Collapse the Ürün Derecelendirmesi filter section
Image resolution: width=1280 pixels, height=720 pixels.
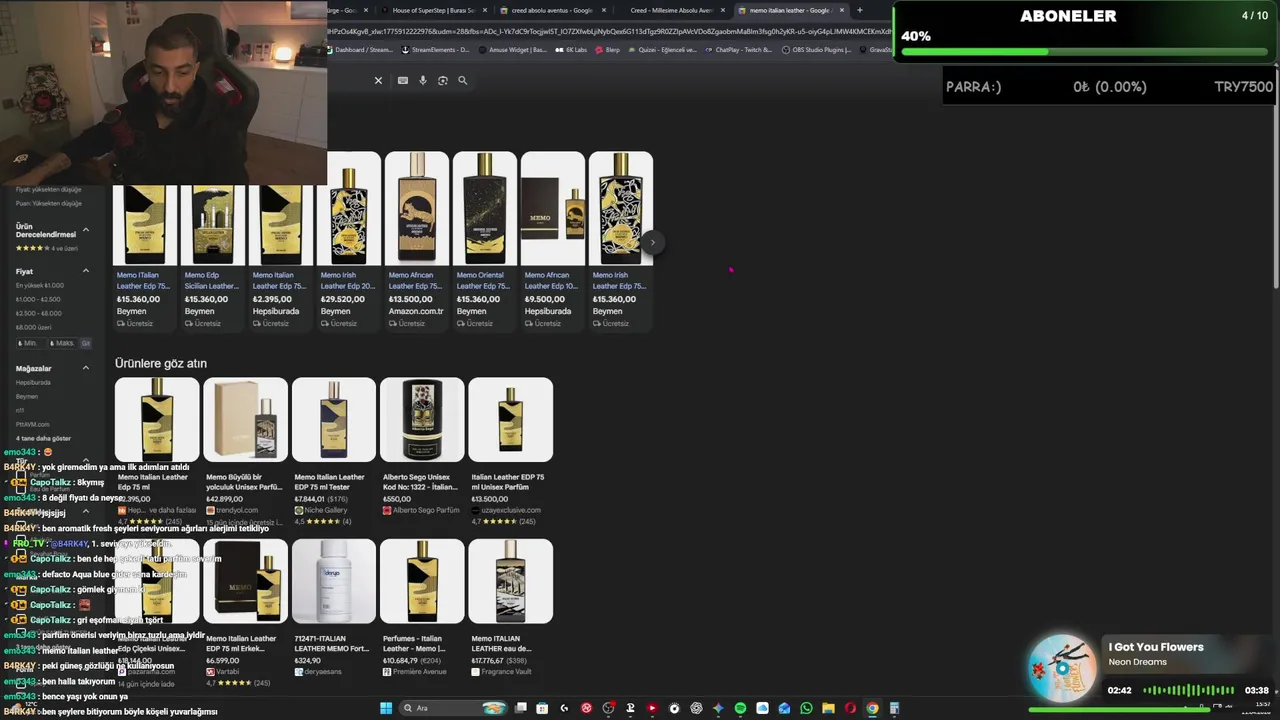click(86, 230)
